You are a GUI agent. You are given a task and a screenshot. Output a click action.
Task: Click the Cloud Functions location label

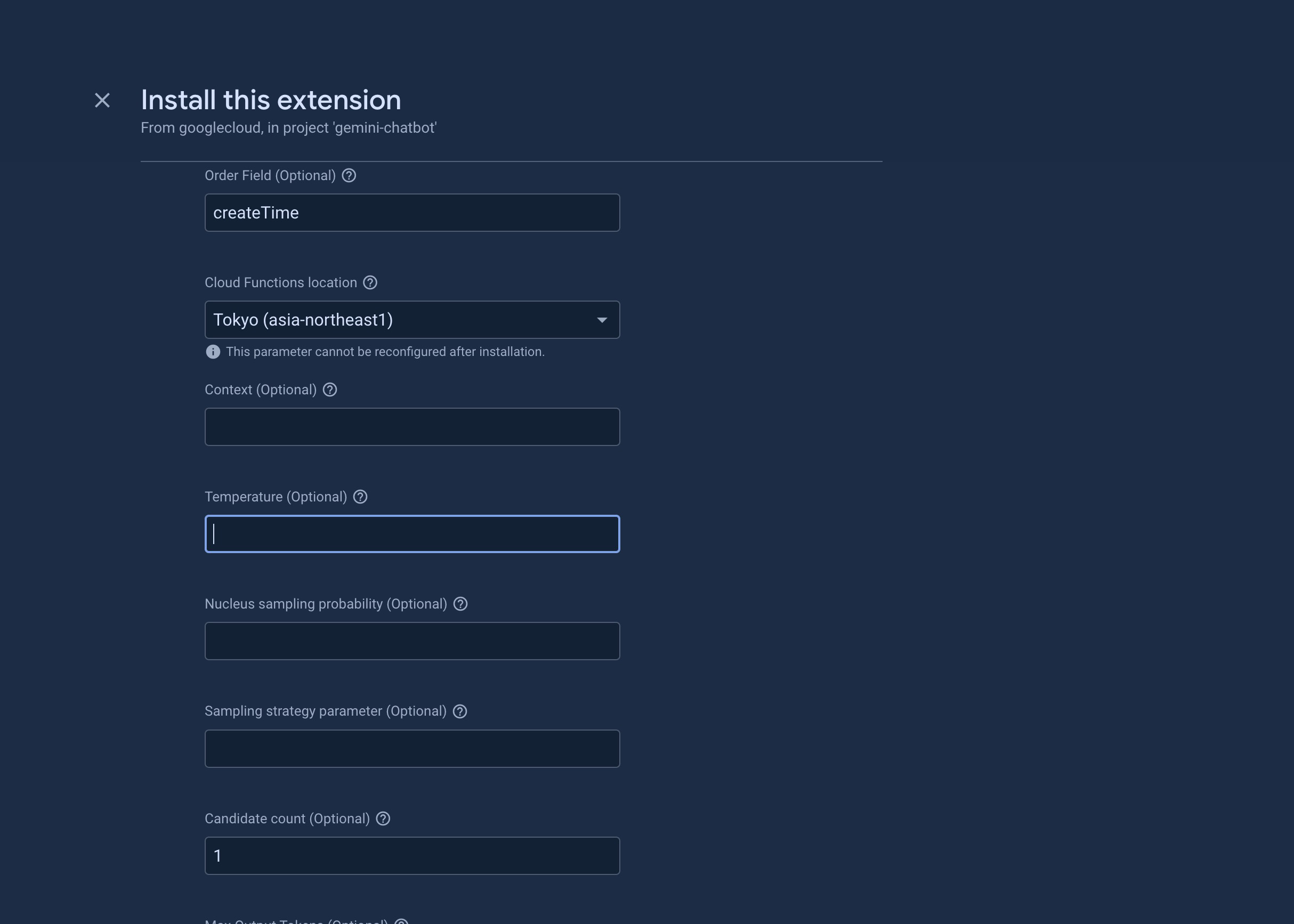click(280, 283)
